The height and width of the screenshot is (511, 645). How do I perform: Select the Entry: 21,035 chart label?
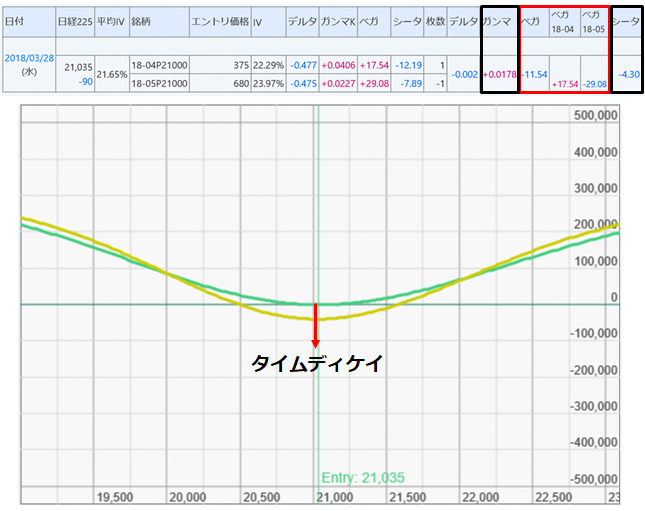[x=363, y=478]
